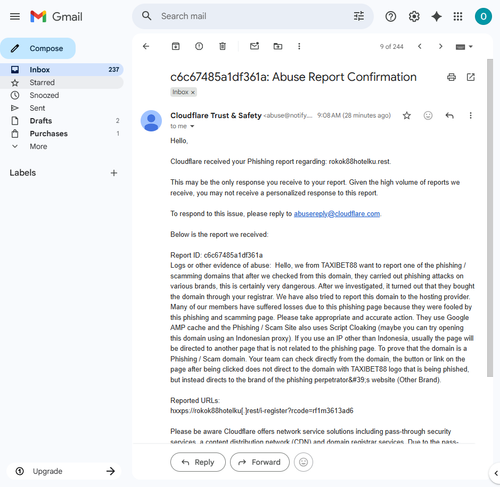Screen dimensions: 500x487
Task: Focus the Search mail field
Action: tap(253, 16)
